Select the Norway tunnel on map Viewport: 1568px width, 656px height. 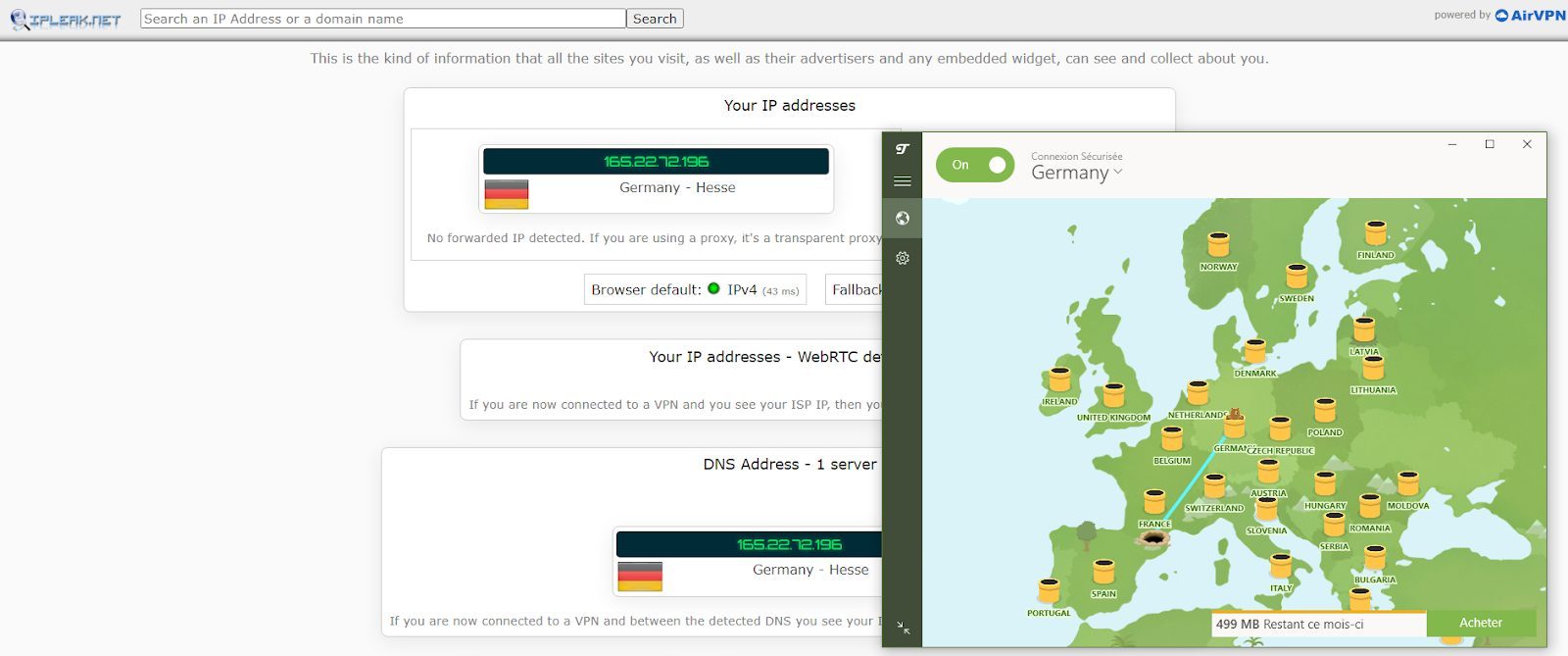coord(1218,244)
